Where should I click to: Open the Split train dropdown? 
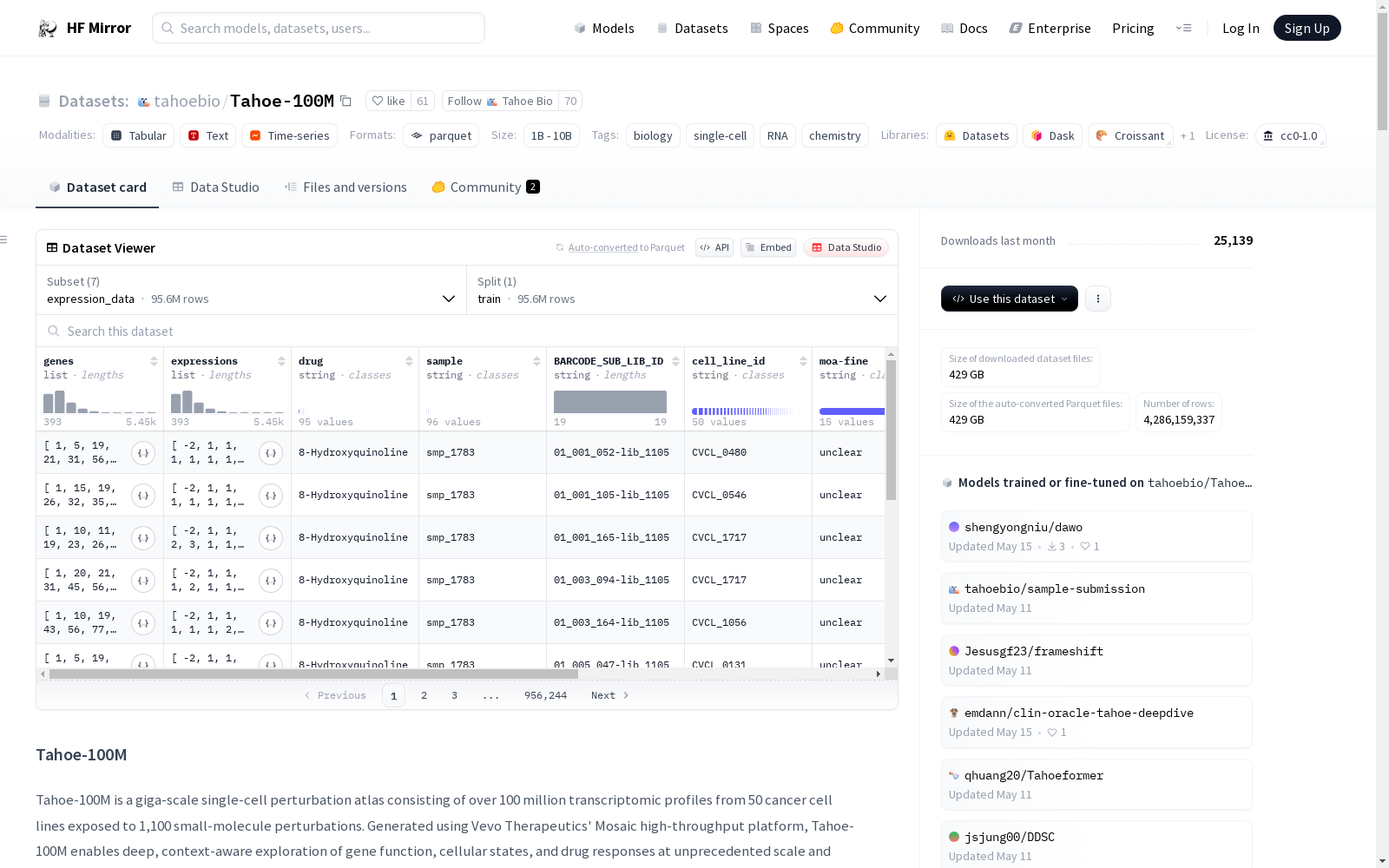coord(682,290)
